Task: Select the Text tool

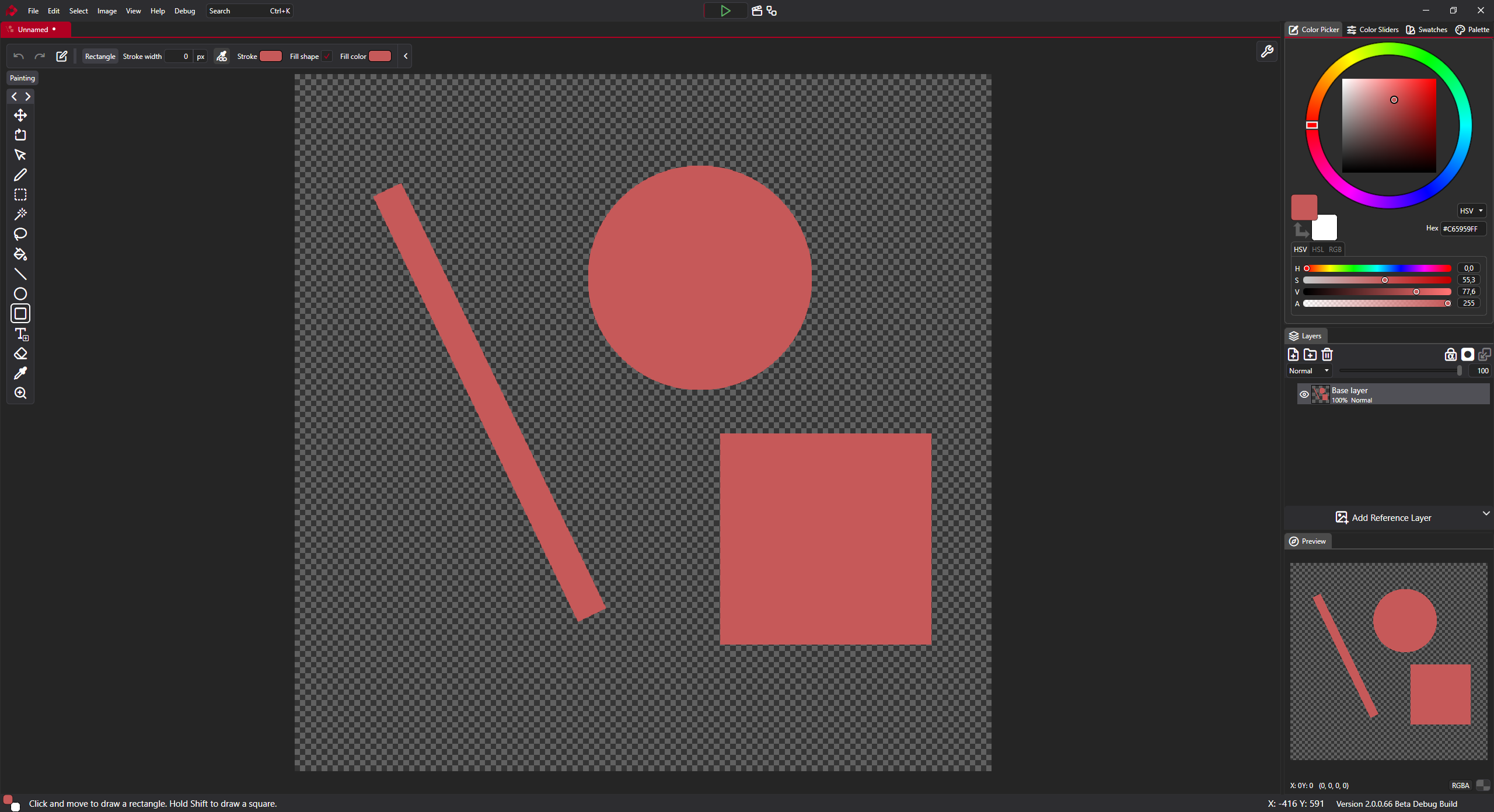Action: point(20,334)
